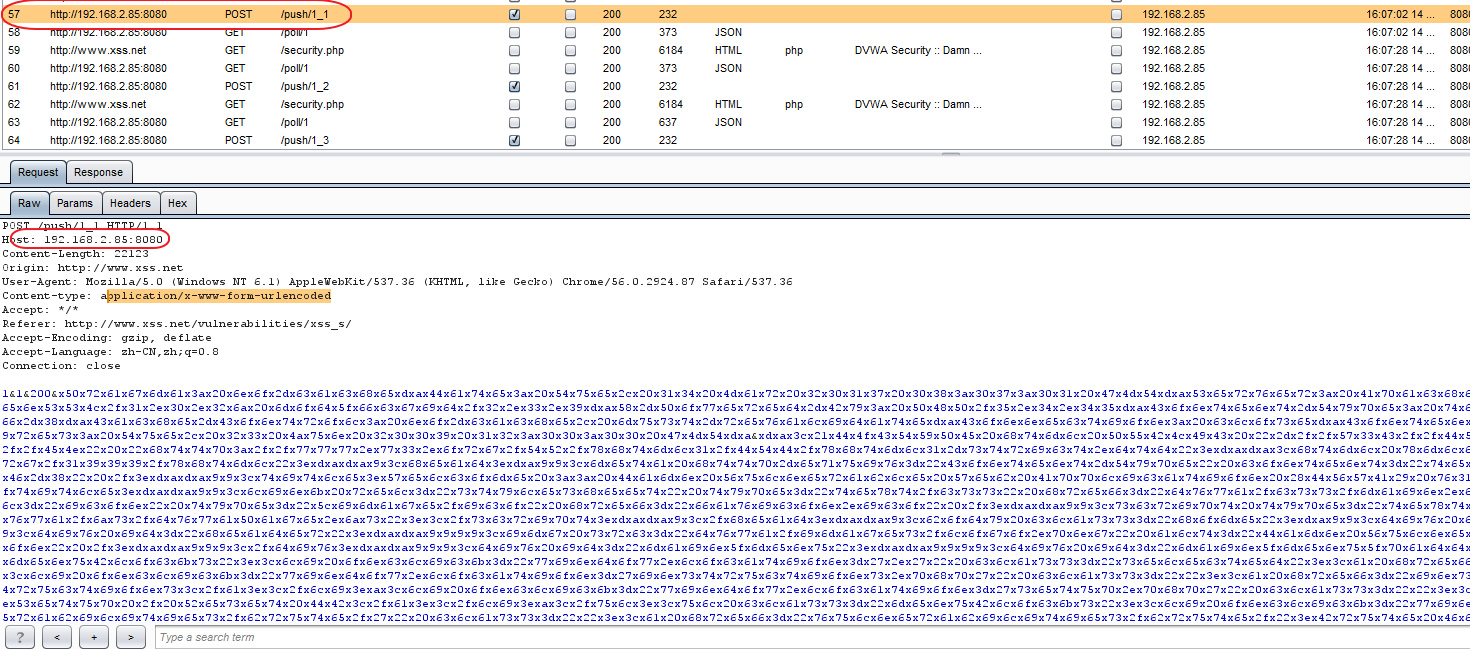Select history row 61 POST /push/1_2
Screen dimensions: 1470x649
304,86
